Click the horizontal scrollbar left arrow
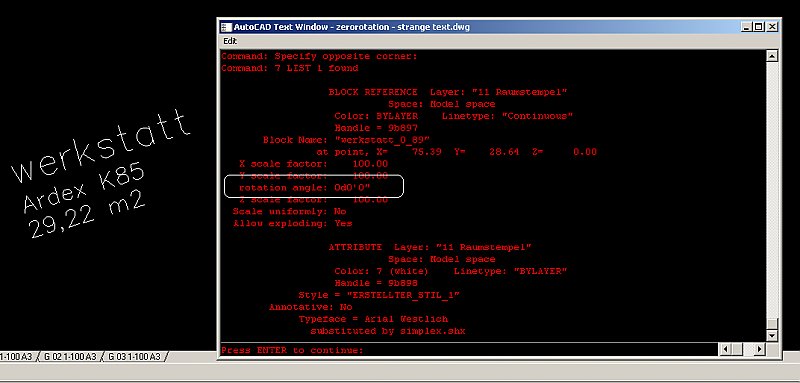The height and width of the screenshot is (383, 800). click(x=725, y=349)
